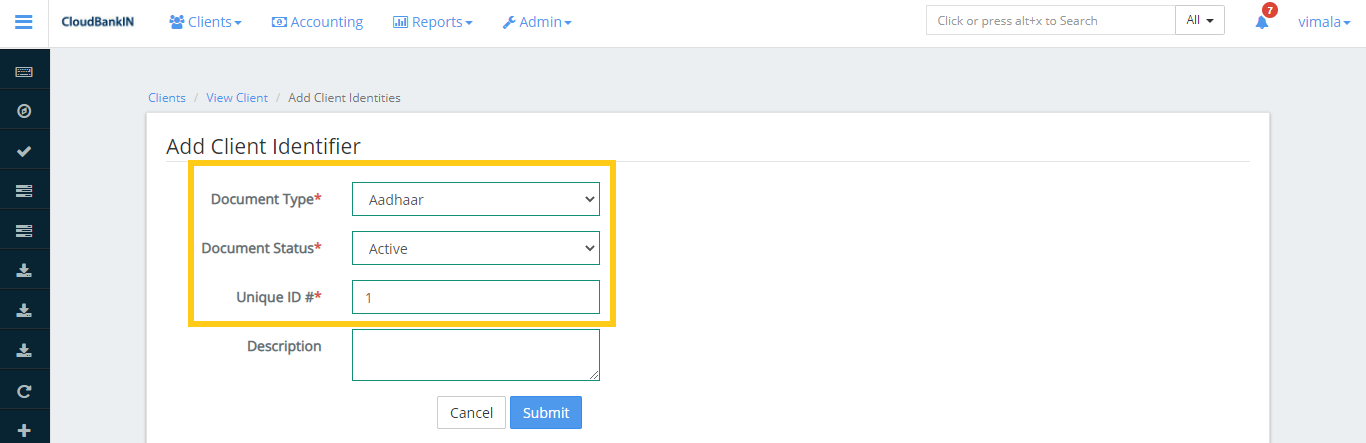
Task: Open the Clients menu in navbar
Action: [x=205, y=22]
